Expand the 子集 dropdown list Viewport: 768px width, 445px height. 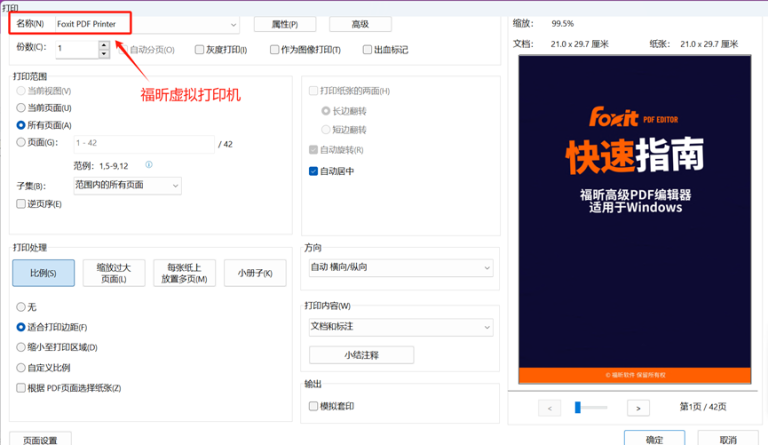(x=127, y=186)
